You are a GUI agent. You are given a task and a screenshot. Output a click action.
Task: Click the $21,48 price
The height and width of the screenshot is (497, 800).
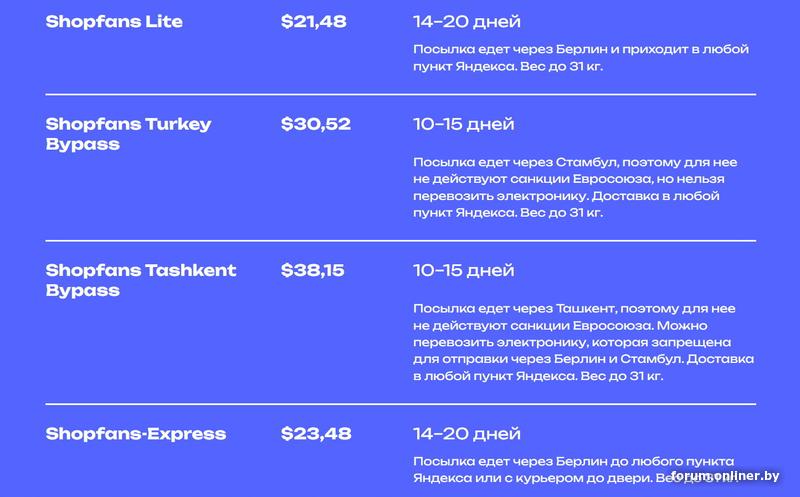[x=313, y=21]
